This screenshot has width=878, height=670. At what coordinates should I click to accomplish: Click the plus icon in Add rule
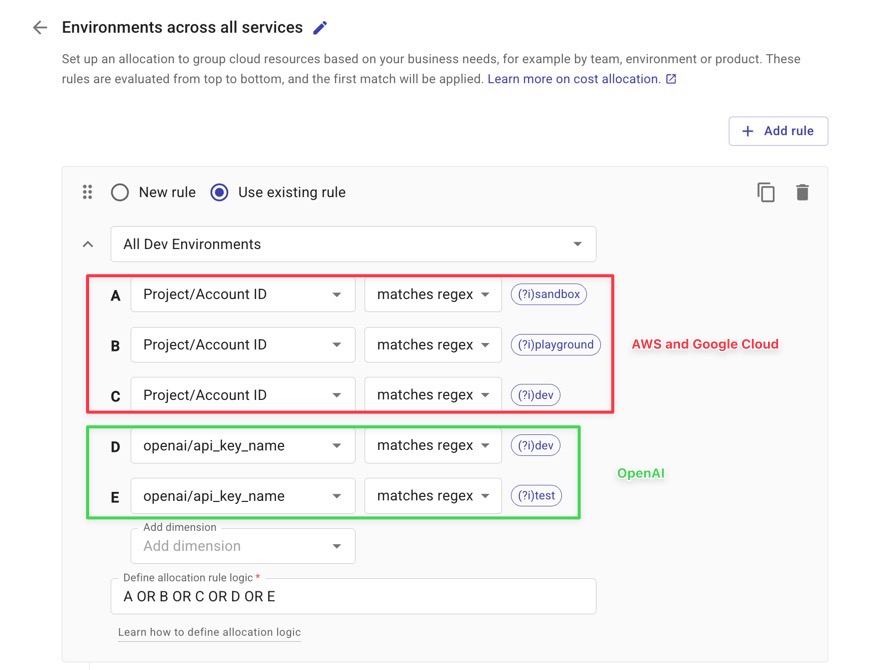[x=747, y=131]
